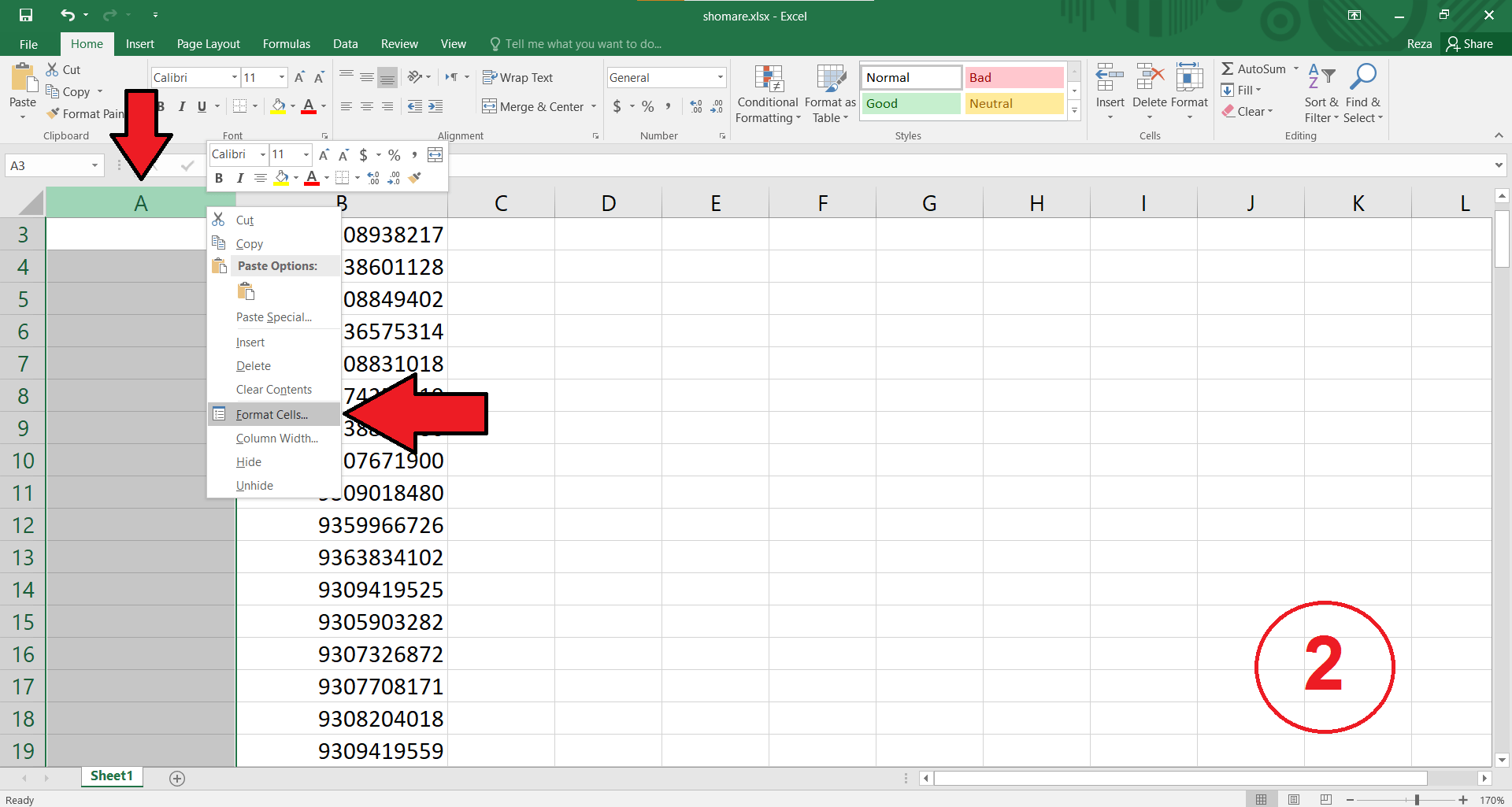This screenshot has height=807, width=1512.
Task: Click the Conditional Formatting icon
Action: point(768,80)
